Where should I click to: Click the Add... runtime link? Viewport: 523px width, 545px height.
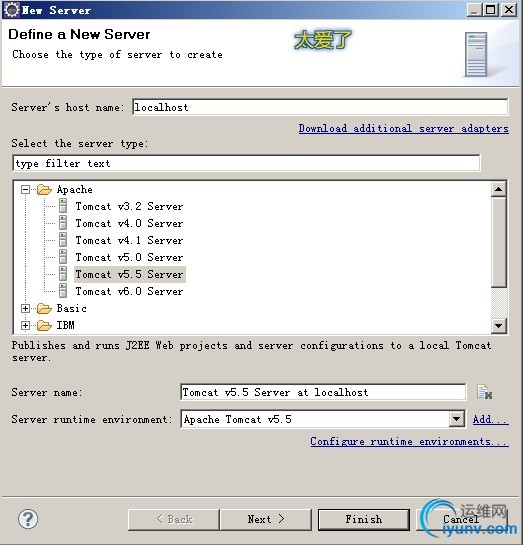[x=490, y=420]
